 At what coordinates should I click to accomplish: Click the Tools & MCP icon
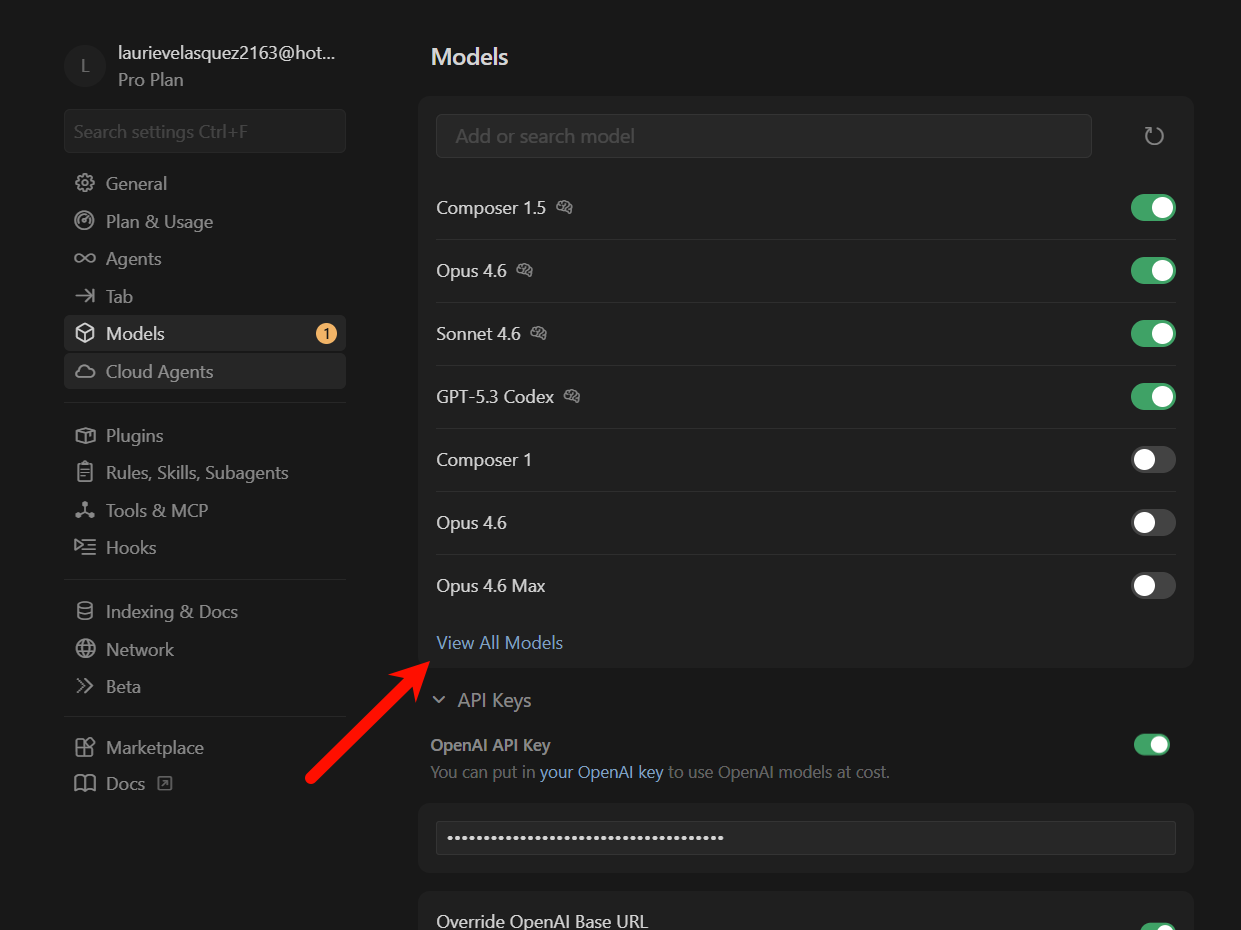[x=85, y=511]
